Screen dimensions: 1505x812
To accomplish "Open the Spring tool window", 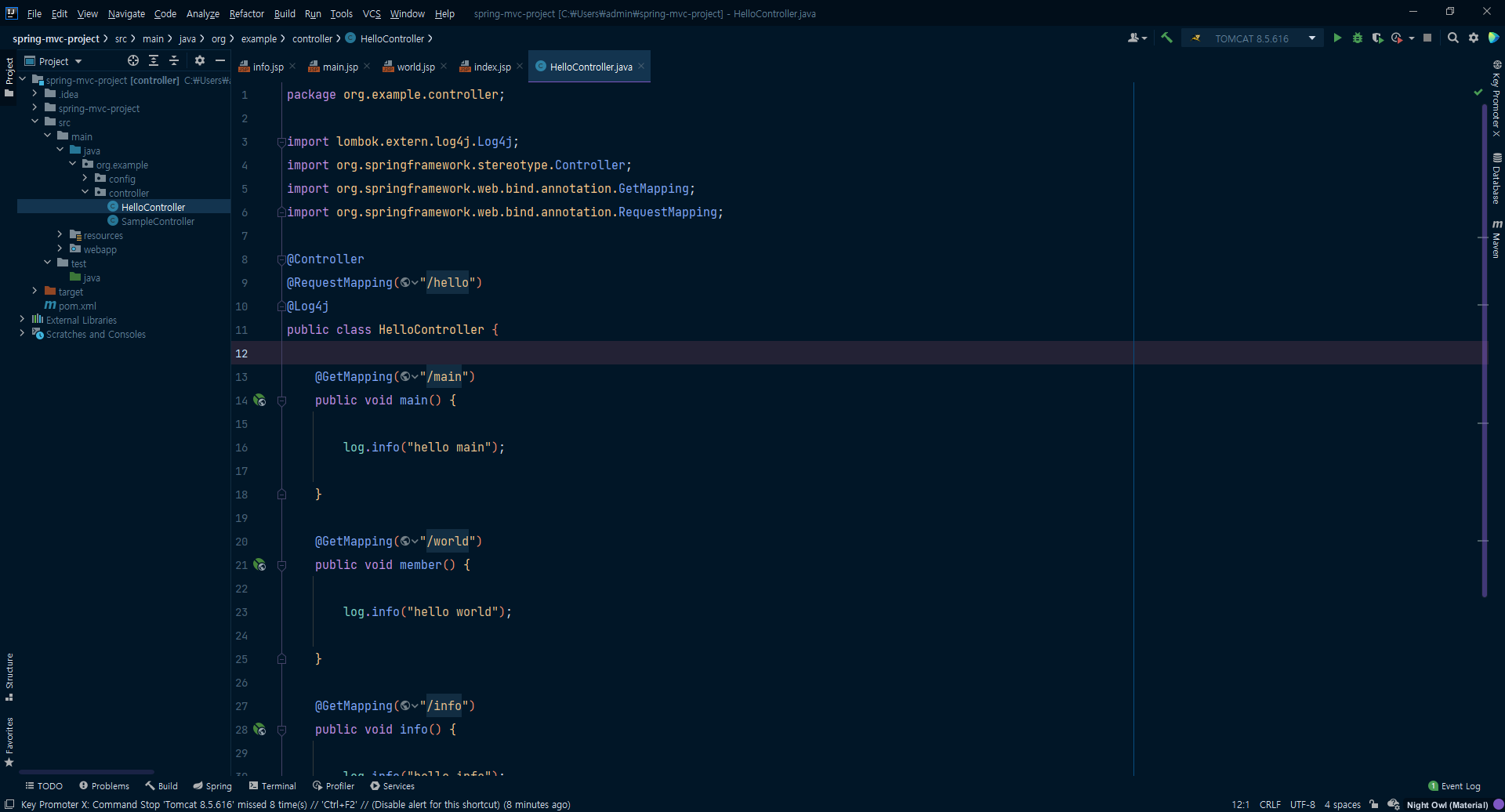I will coord(212,786).
